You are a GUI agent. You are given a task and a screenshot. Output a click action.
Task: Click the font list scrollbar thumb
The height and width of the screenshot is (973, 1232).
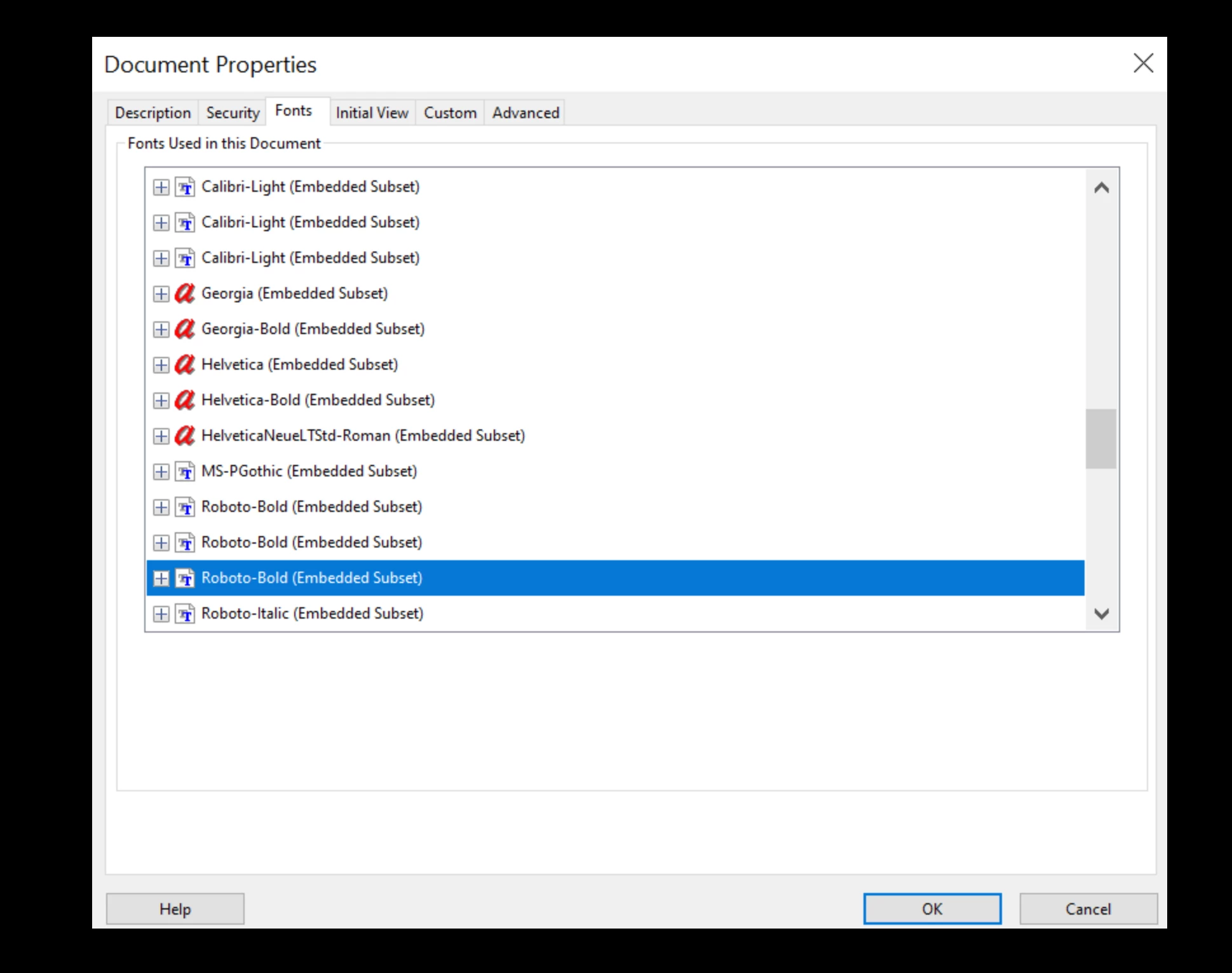(x=1100, y=438)
